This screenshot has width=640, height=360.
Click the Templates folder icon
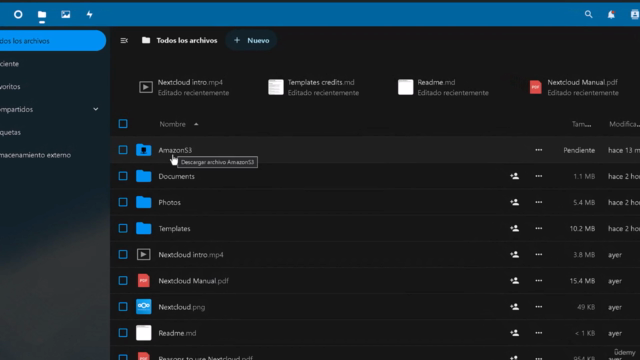[144, 229]
